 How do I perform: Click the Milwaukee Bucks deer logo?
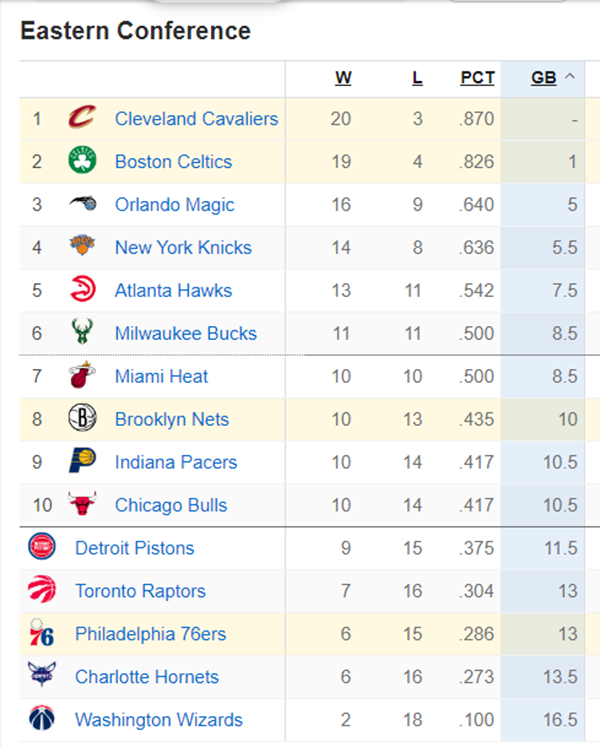82,332
